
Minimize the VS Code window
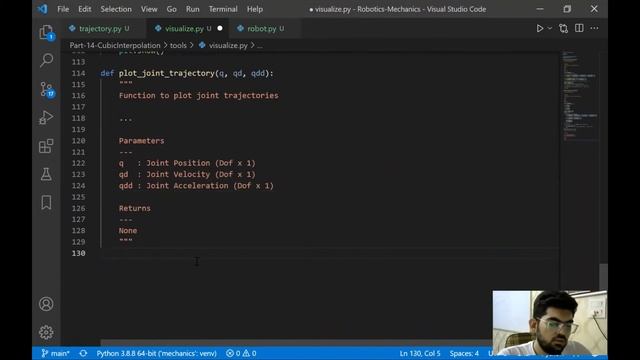coord(540,9)
